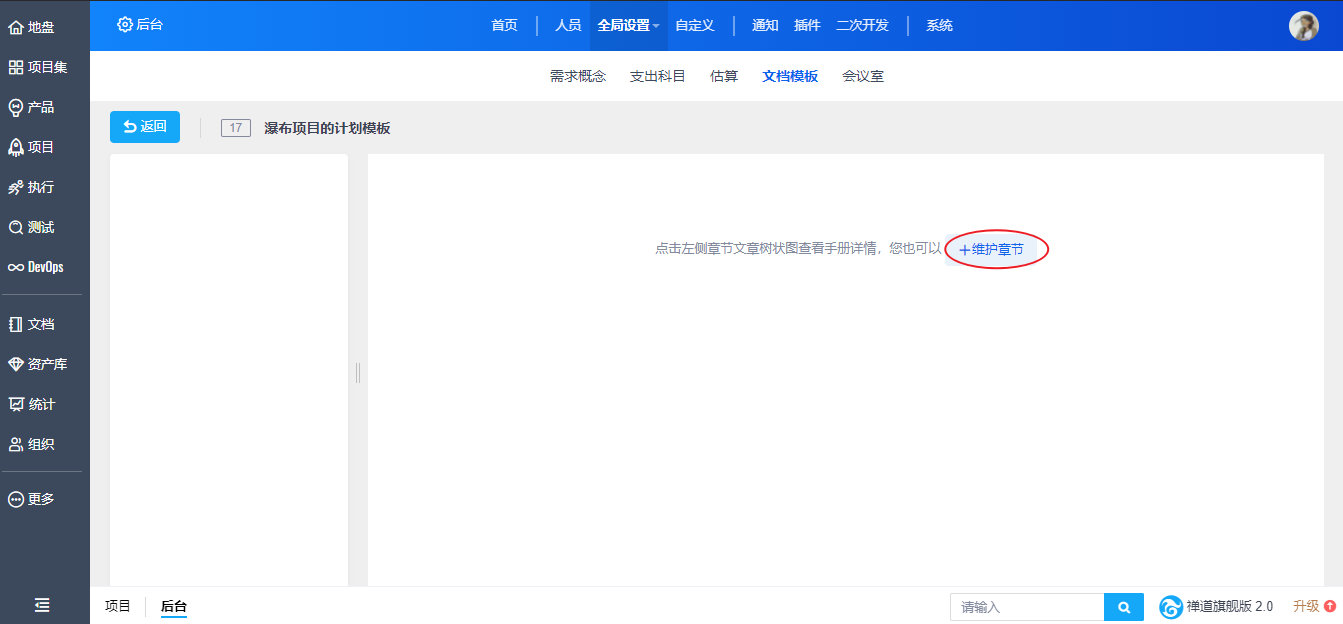Viewport: 1343px width, 624px height.
Task: Open the 二次开发 top menu
Action: click(x=862, y=25)
